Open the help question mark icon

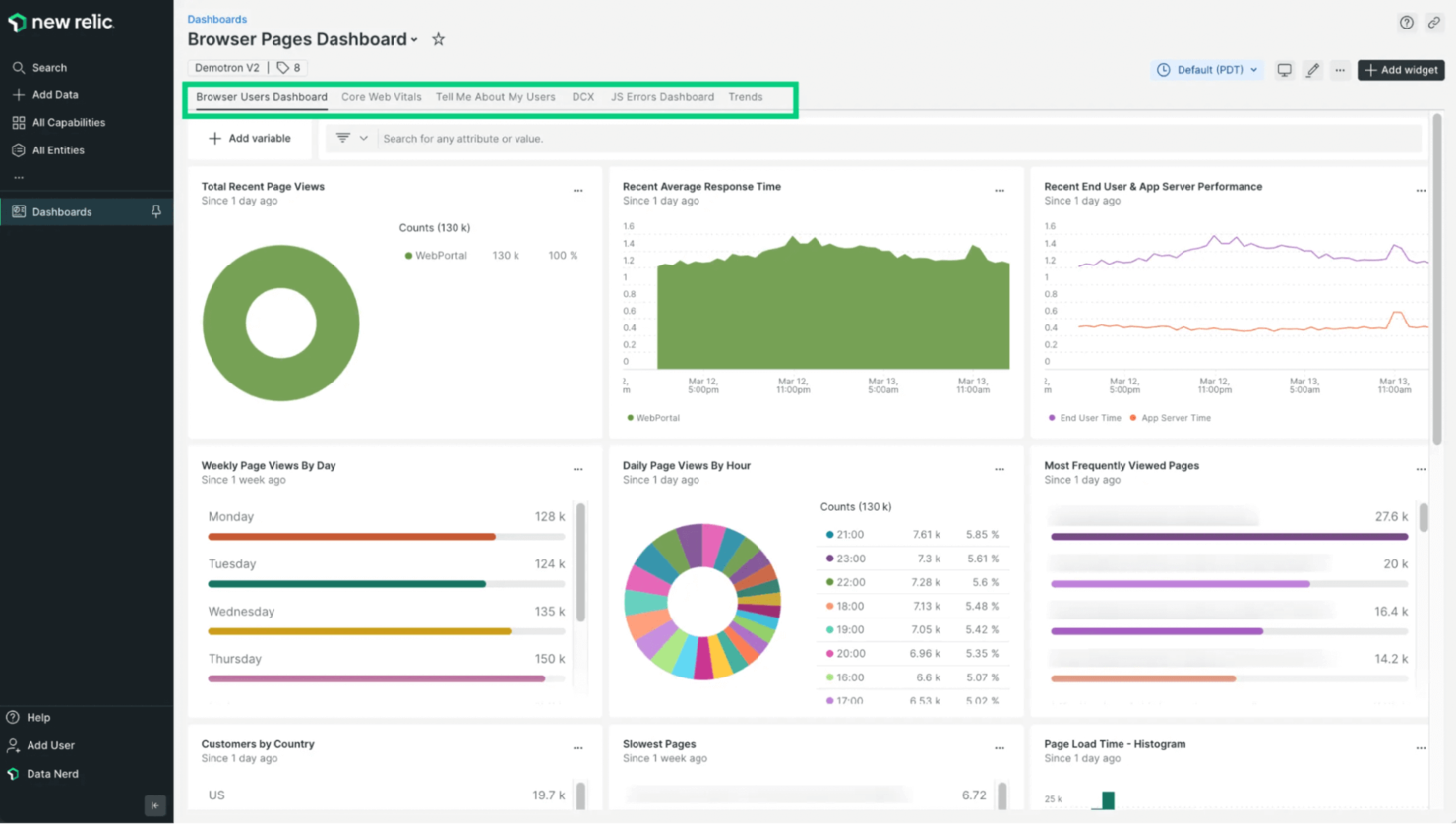click(x=1407, y=22)
